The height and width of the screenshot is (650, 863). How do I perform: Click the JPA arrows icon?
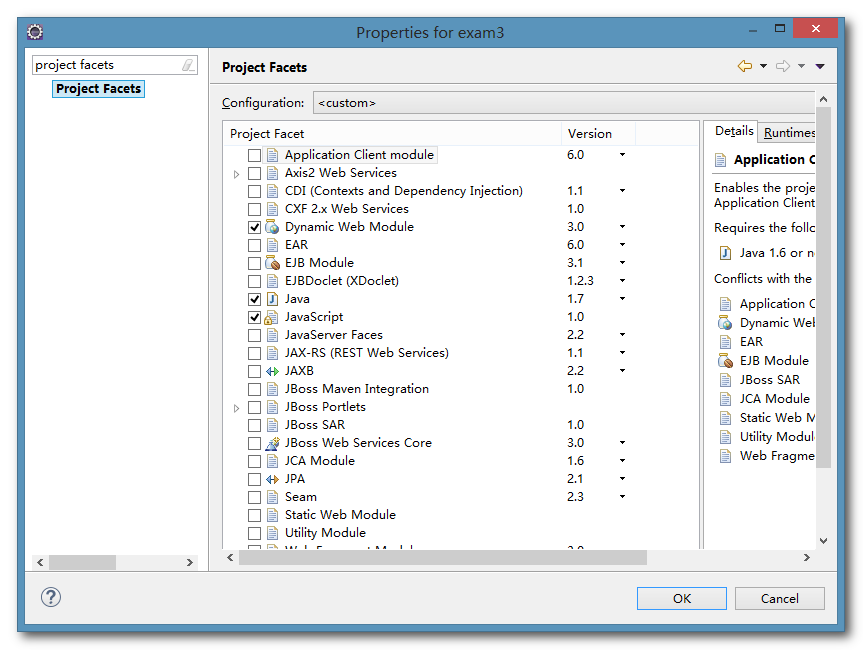pos(272,479)
